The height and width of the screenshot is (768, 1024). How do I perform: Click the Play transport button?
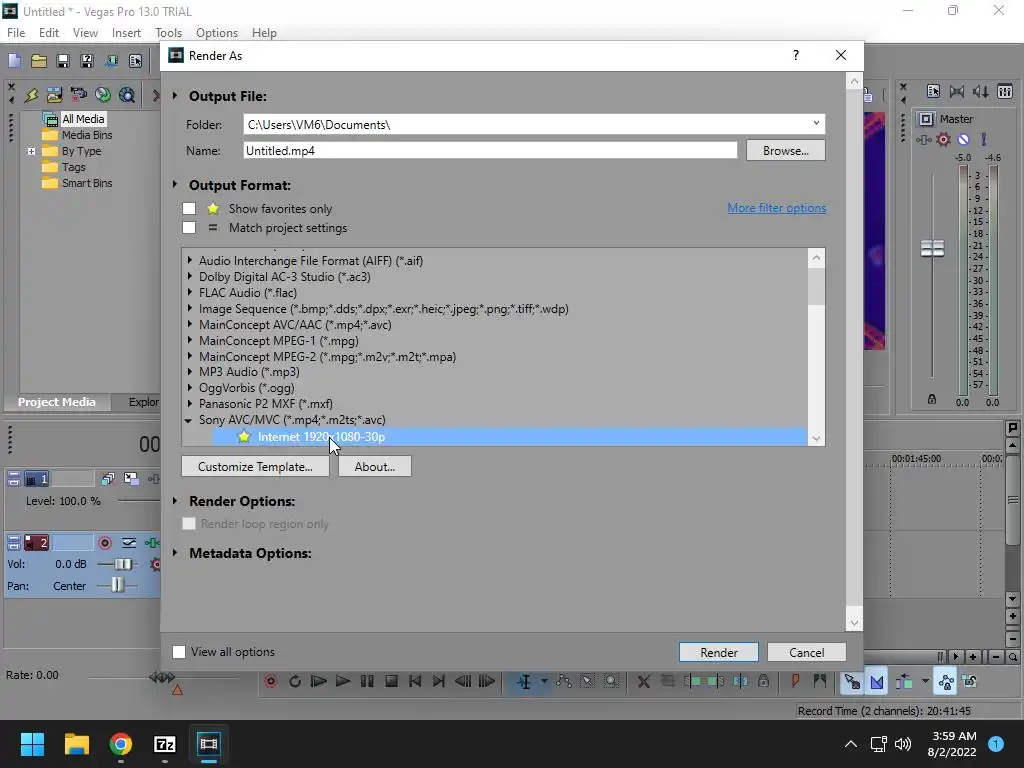(x=343, y=682)
